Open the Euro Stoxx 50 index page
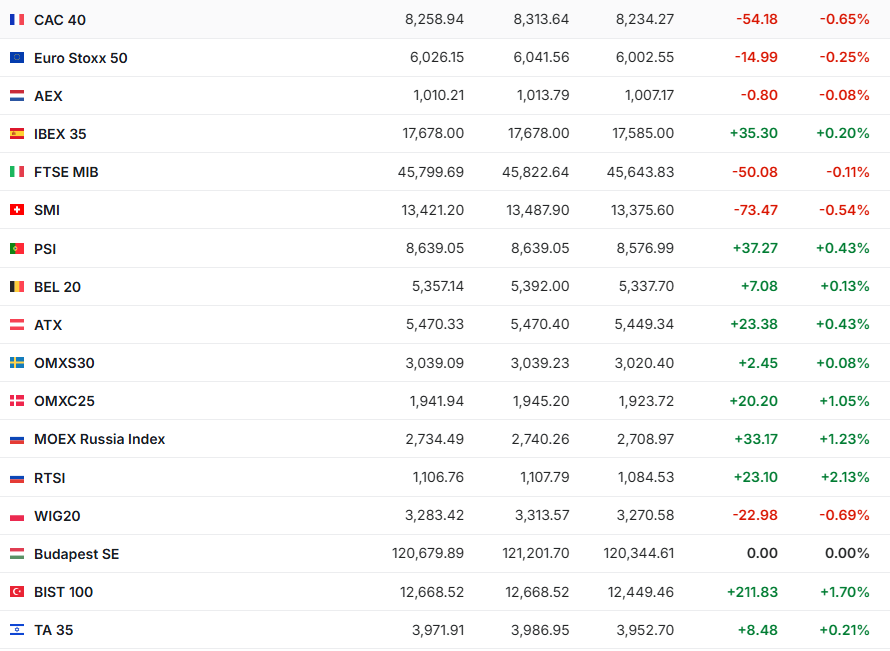 (x=81, y=58)
